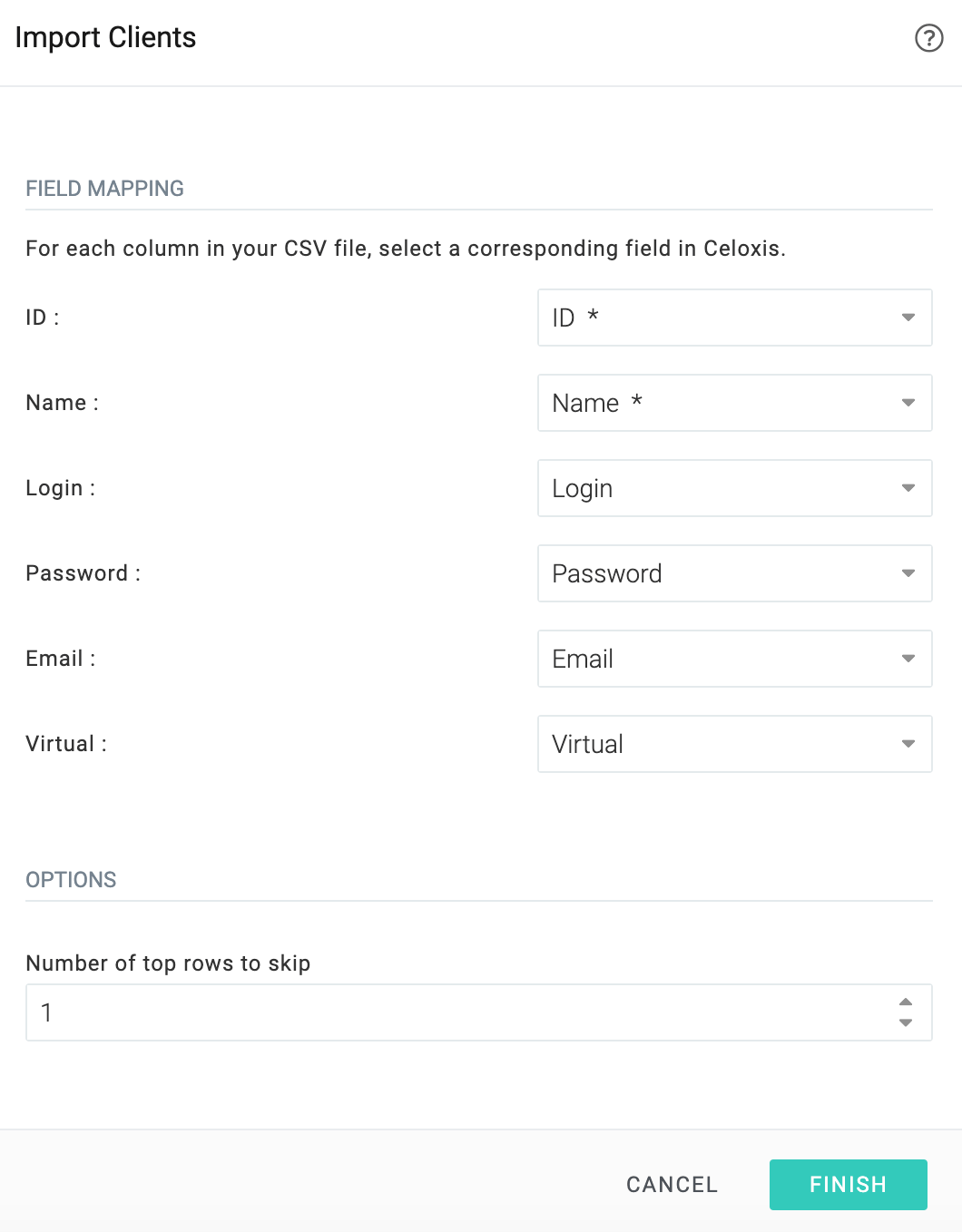Expand the Virtual field mapping dropdown
The image size is (962, 1232).
(735, 744)
